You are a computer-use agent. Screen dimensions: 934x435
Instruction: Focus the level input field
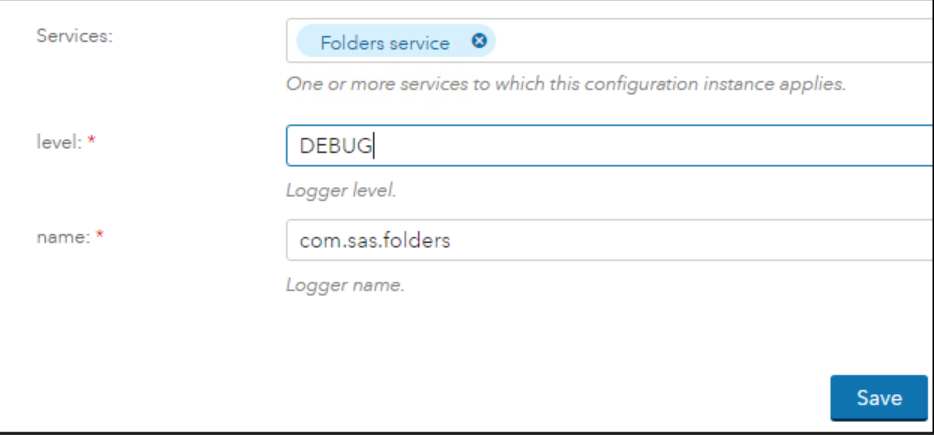coord(610,145)
